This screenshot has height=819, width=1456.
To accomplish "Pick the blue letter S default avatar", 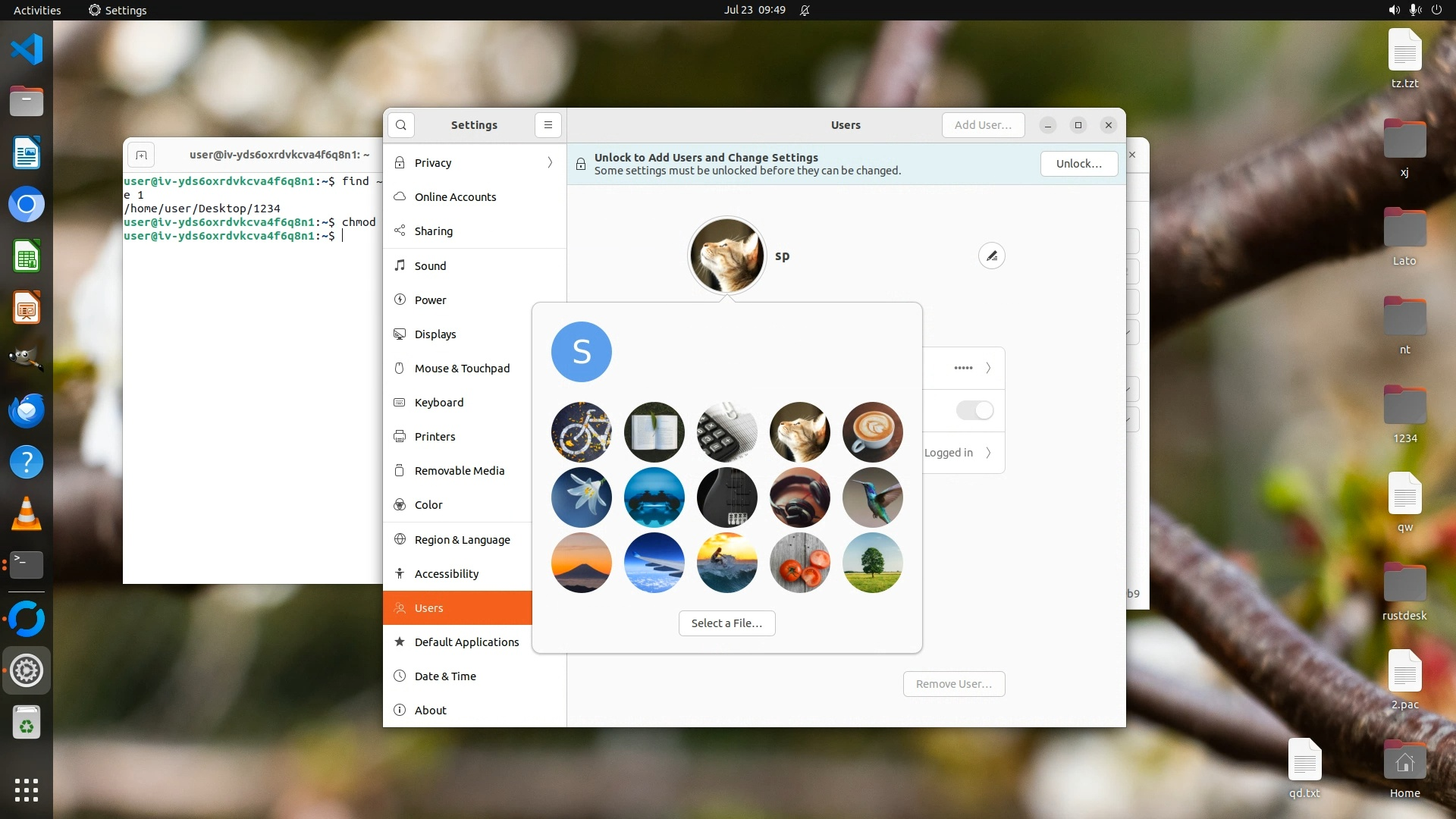I will tap(581, 352).
